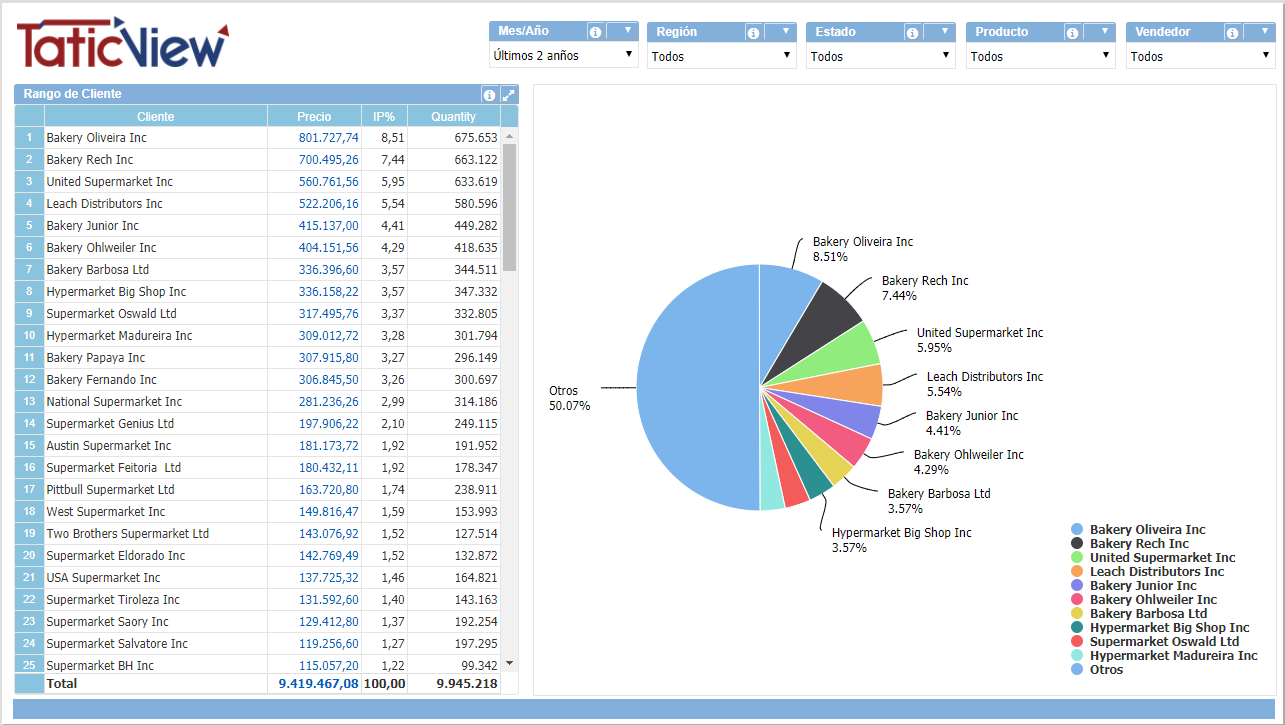Open info for Rango de Cliente table
1285x725 pixels.
[489, 95]
